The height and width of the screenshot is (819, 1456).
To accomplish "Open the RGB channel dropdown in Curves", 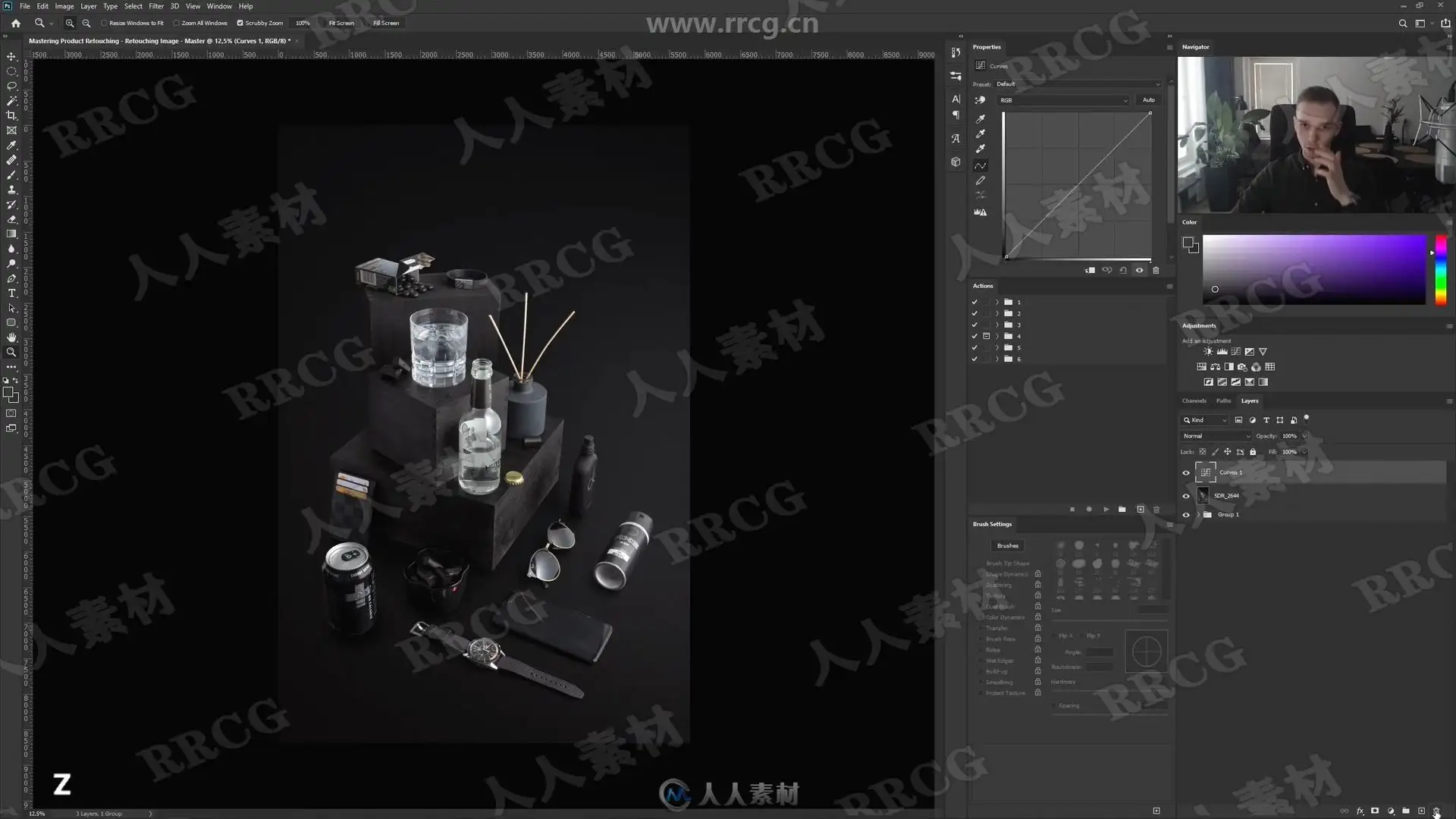I will (x=1062, y=100).
